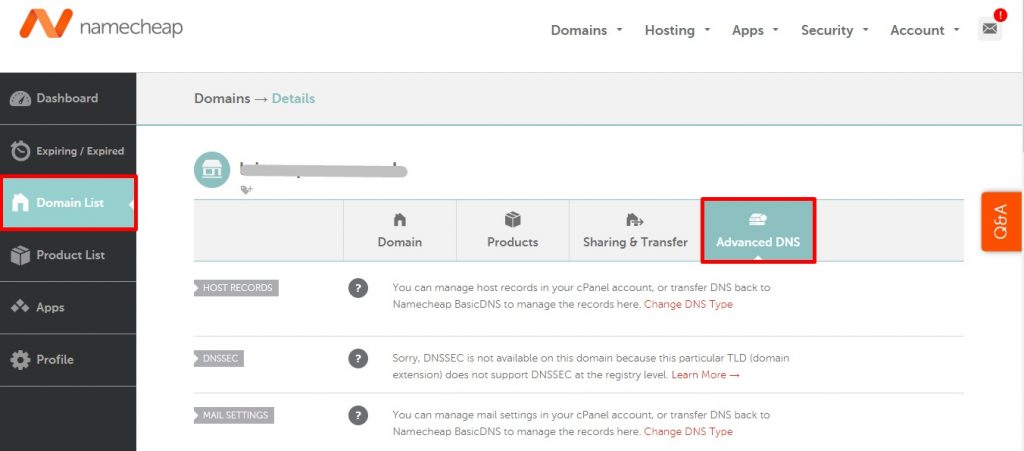Click the DNSSEC Learn More link
This screenshot has height=451, width=1024.
[705, 375]
